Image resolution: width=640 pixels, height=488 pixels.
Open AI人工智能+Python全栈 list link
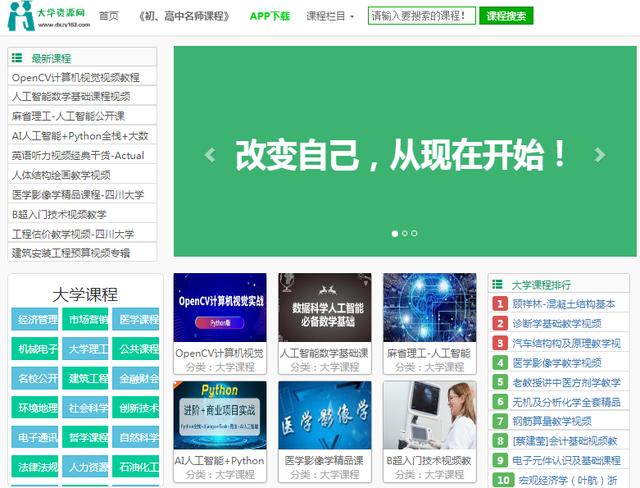coord(82,135)
